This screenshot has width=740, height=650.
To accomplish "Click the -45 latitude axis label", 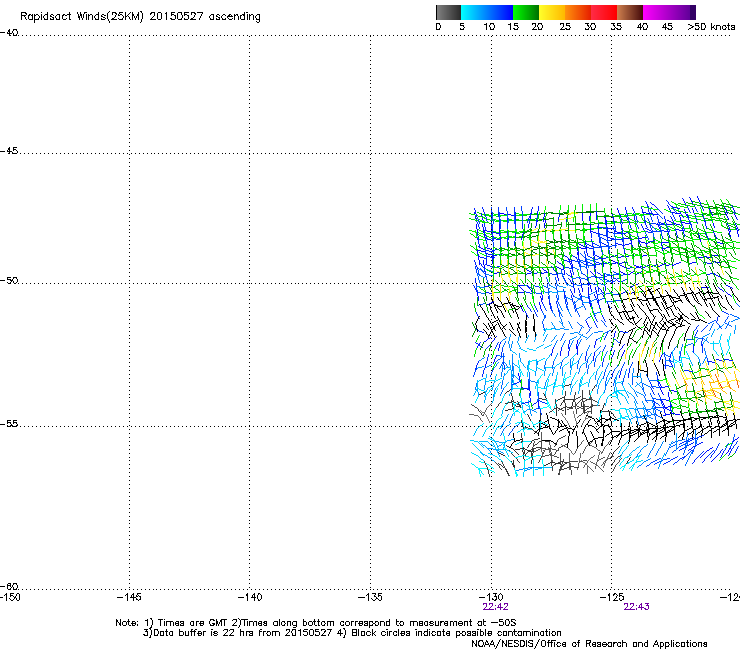I will pyautogui.click(x=9, y=151).
